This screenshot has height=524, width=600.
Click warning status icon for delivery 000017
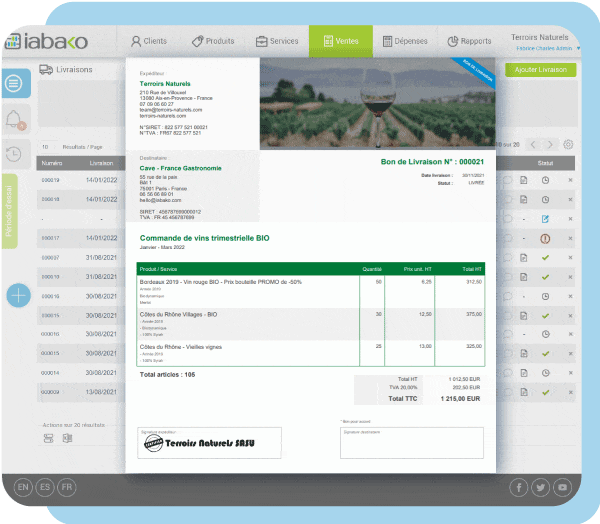tap(545, 239)
